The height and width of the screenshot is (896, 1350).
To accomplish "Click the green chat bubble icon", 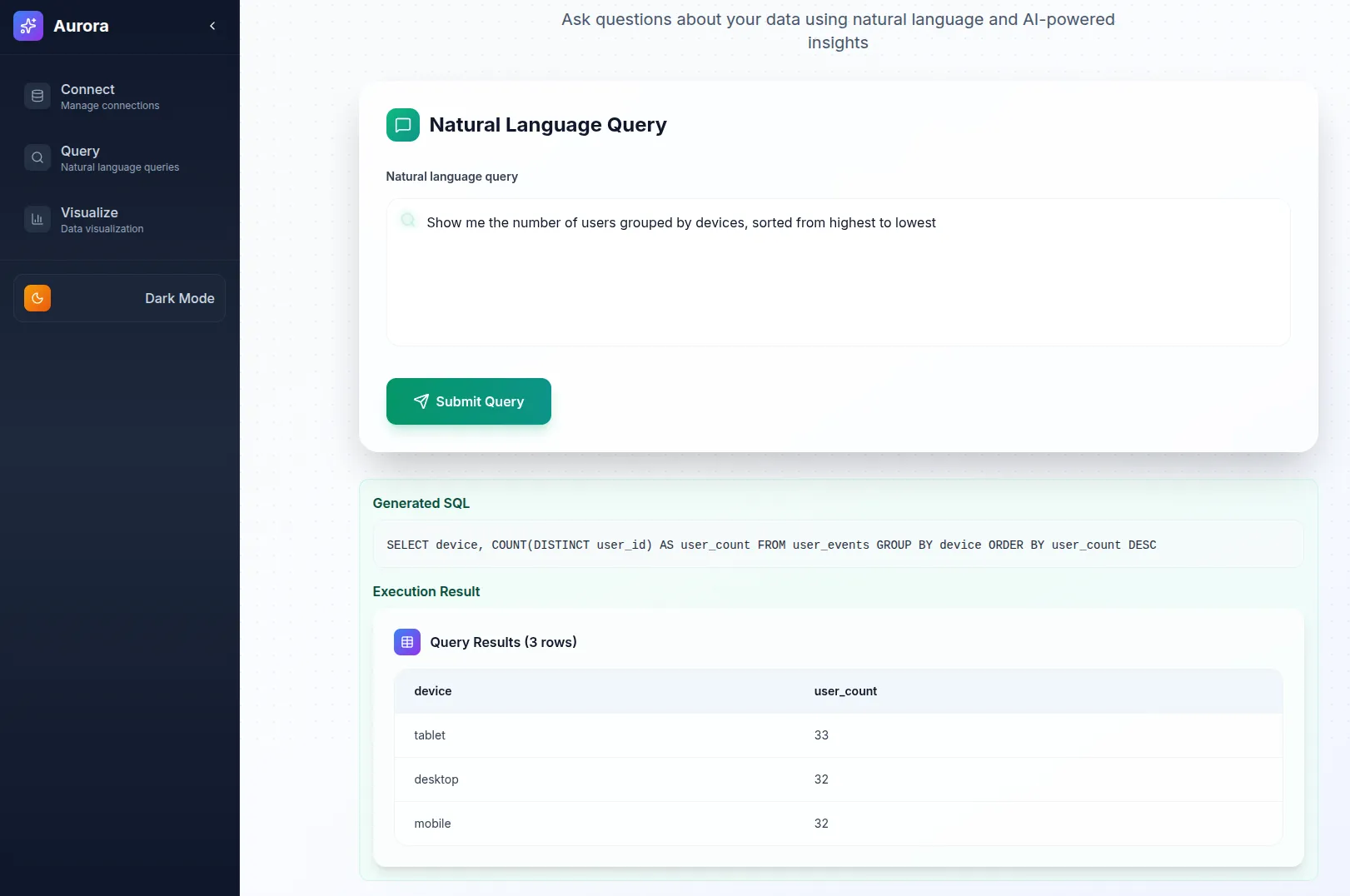I will tap(403, 125).
